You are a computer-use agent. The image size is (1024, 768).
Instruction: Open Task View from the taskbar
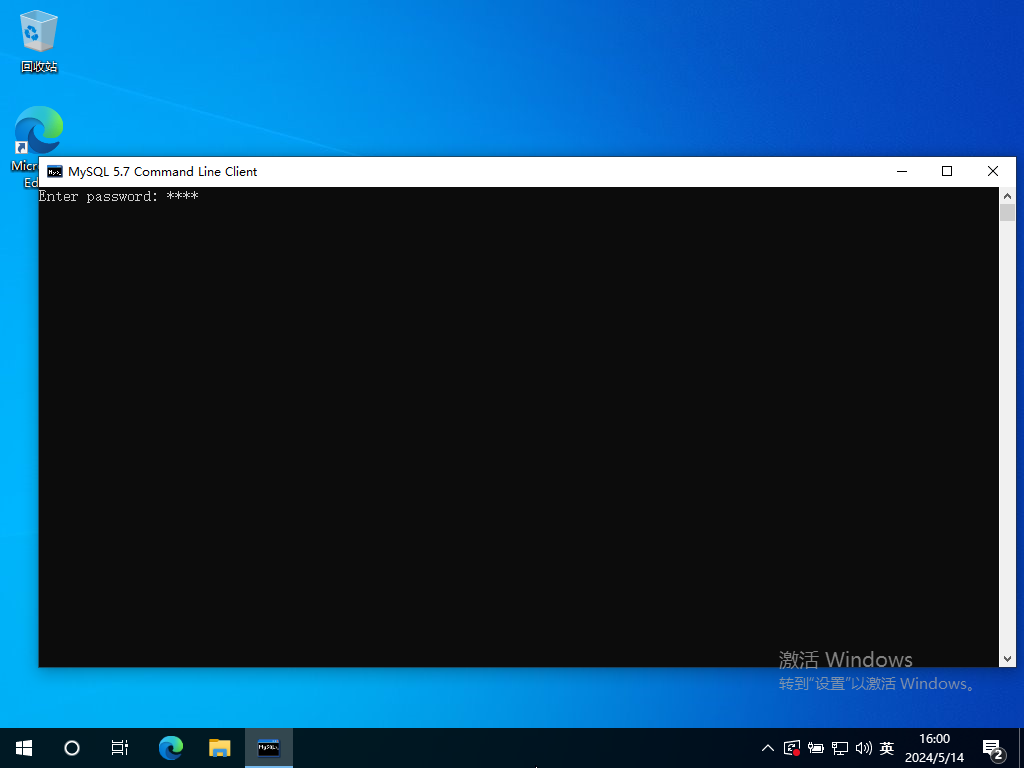click(x=119, y=747)
